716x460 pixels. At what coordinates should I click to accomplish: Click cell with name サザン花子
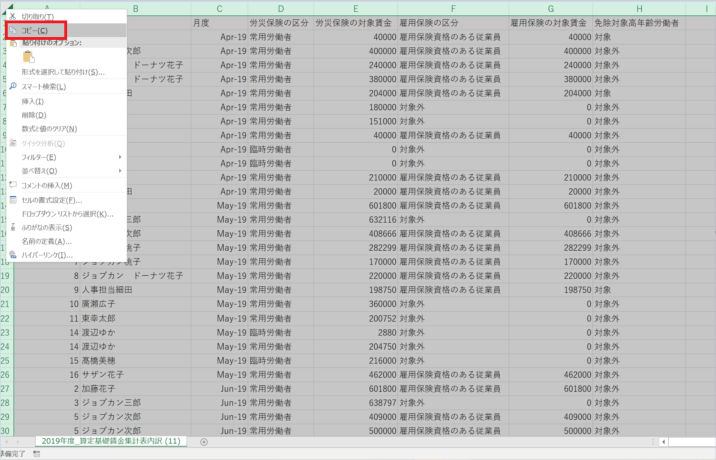[136, 375]
